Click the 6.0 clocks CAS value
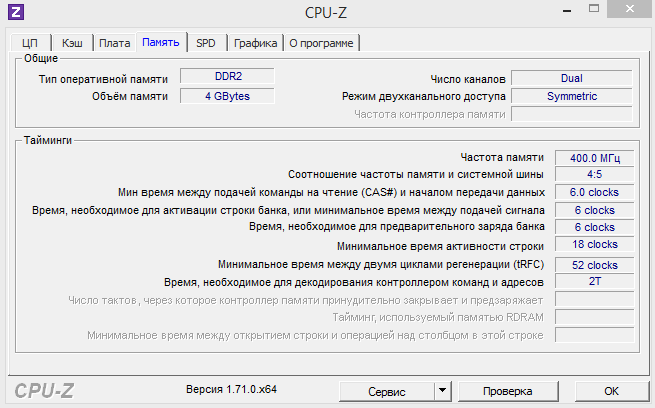The height and width of the screenshot is (408, 655). point(595,193)
